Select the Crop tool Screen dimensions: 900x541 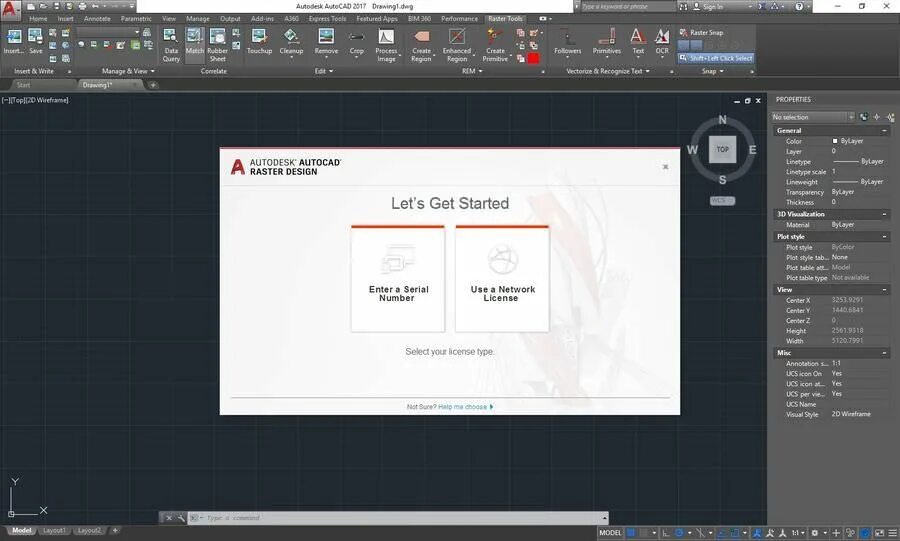[356, 42]
